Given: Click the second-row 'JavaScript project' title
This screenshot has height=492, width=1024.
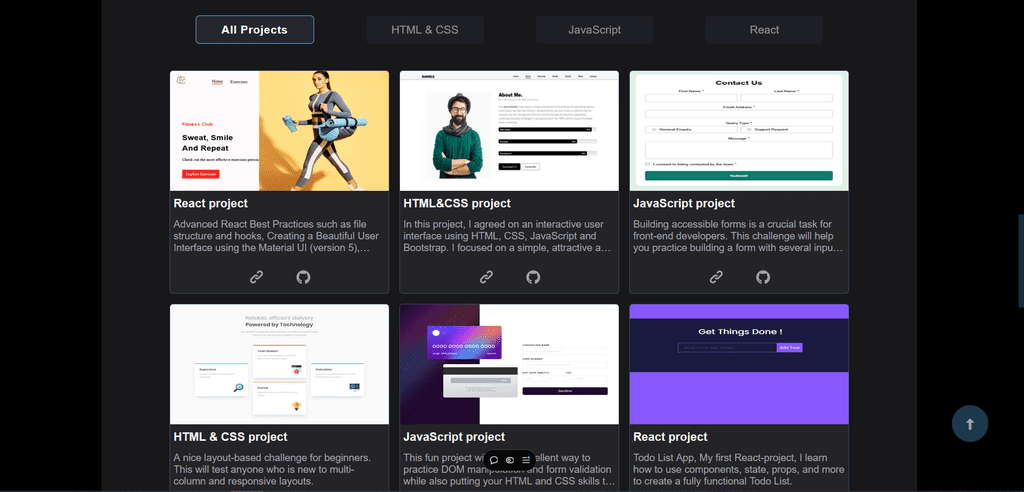Looking at the screenshot, I should [x=454, y=436].
